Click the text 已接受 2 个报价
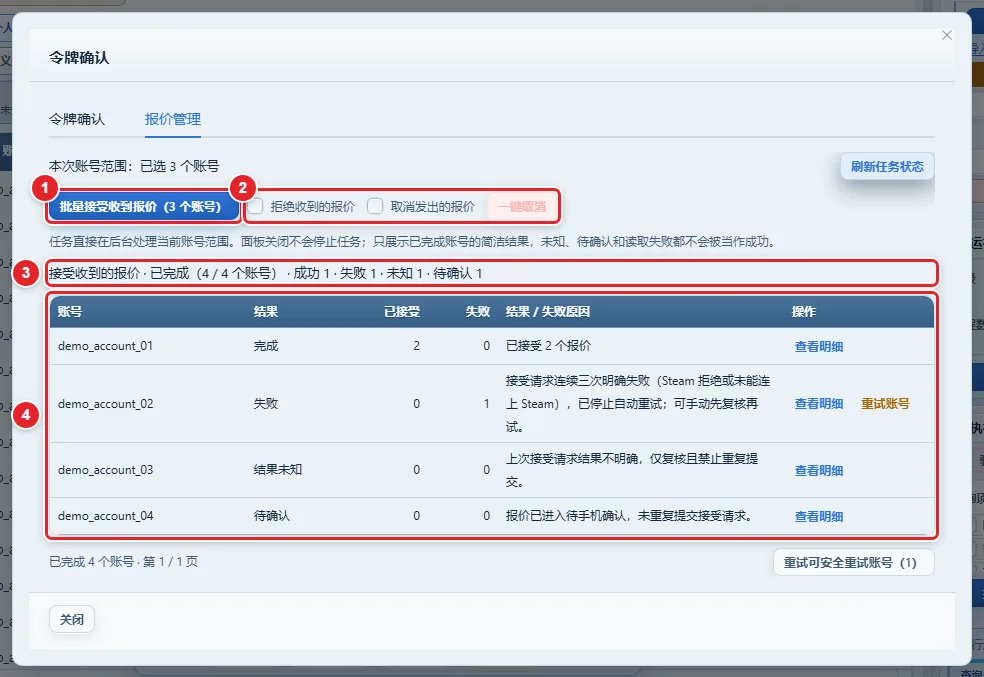The width and height of the screenshot is (984, 677). [x=548, y=346]
